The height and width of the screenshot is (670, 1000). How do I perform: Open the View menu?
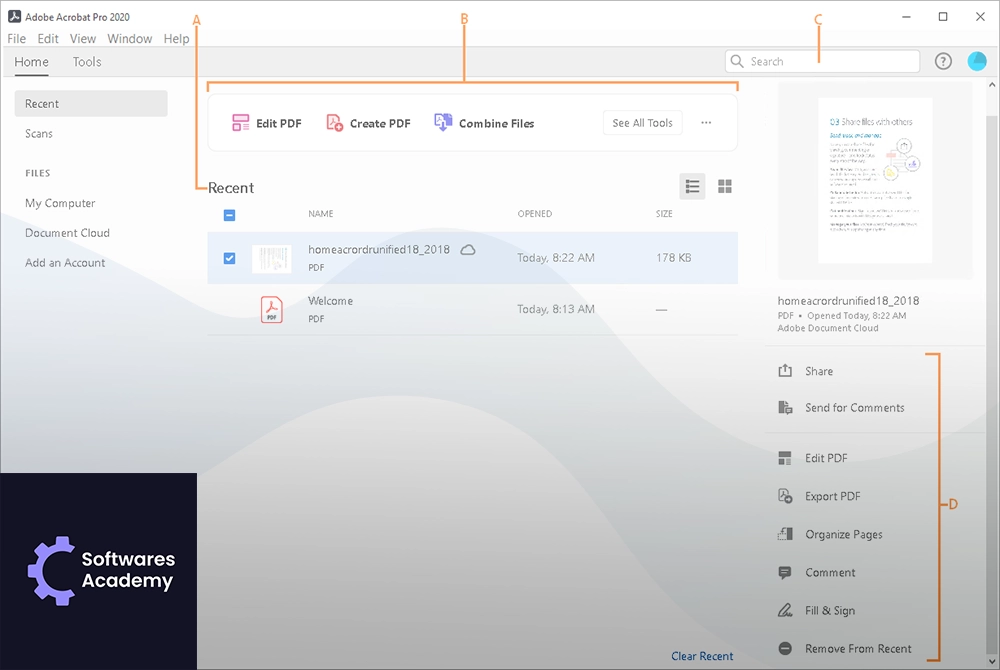(x=83, y=38)
